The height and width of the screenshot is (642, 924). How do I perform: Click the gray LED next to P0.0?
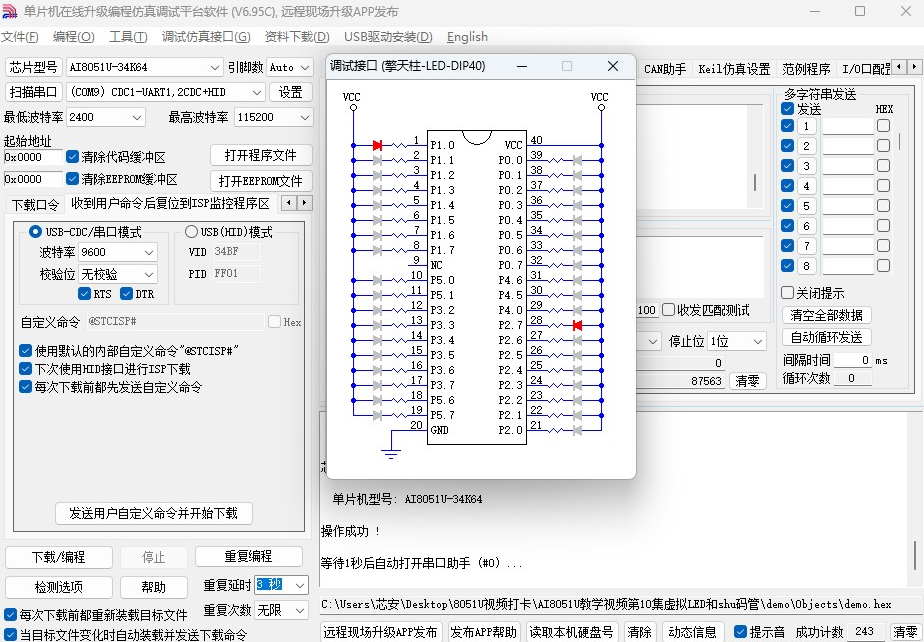pos(578,160)
